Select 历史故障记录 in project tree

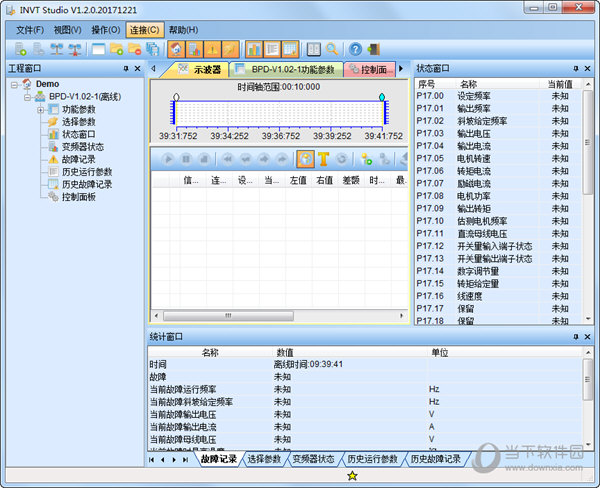pyautogui.click(x=87, y=184)
